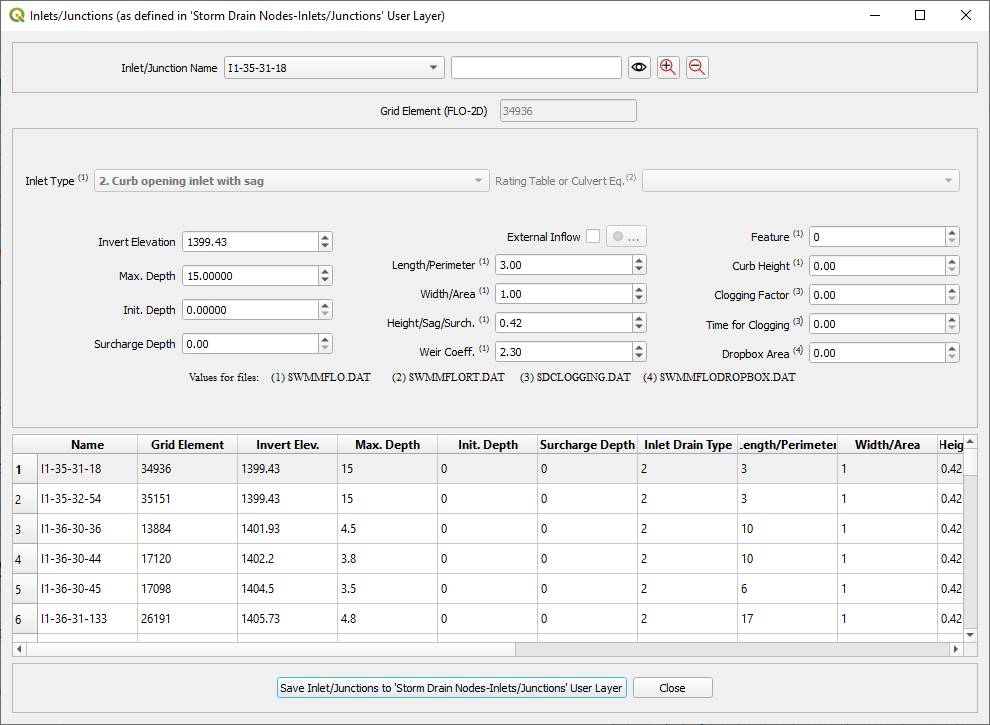This screenshot has height=725, width=990.
Task: Click the Invert Elev. column header
Action: 287,444
